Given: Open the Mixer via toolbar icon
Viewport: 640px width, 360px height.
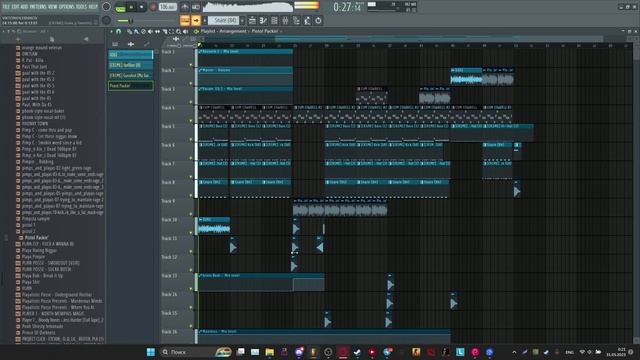Looking at the screenshot, I should click(x=285, y=20).
